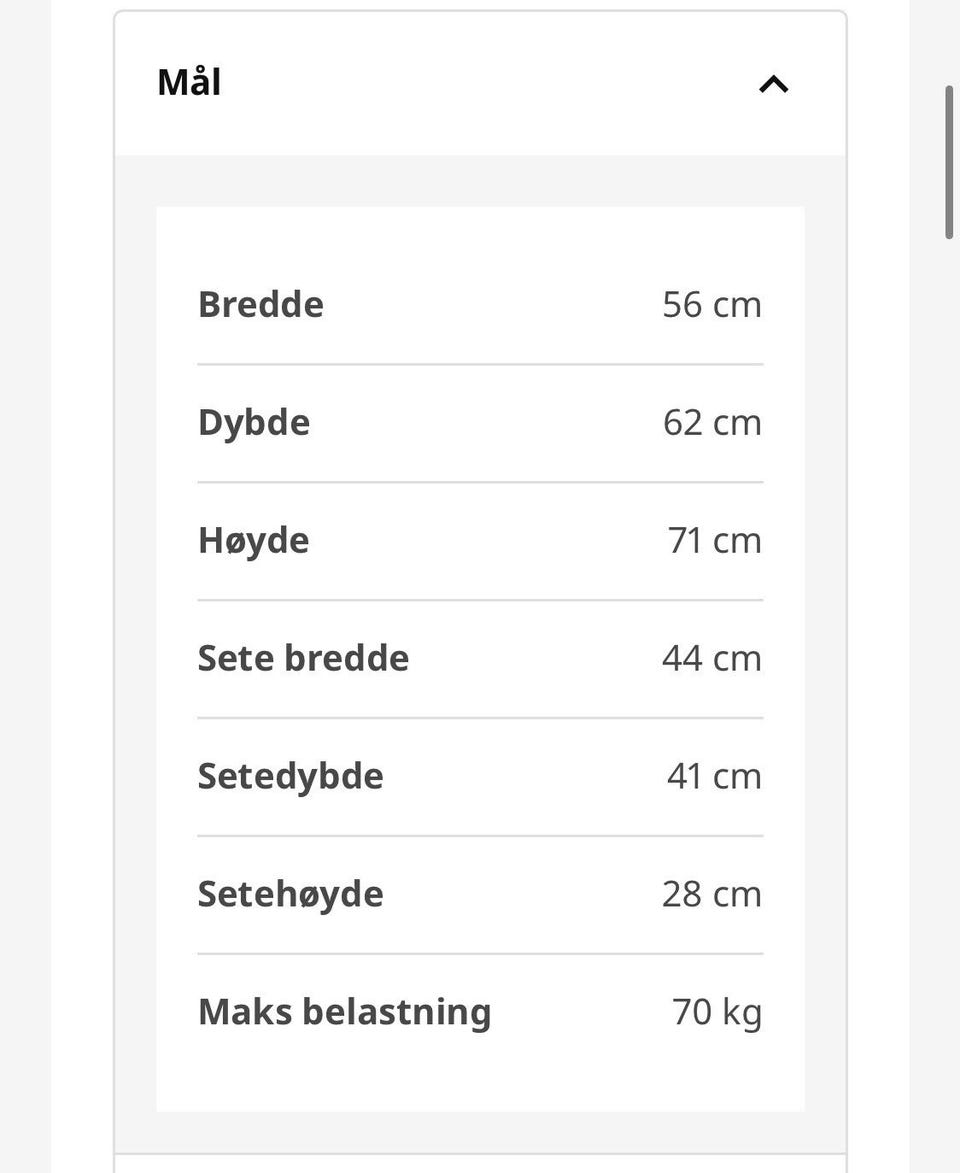
Task: Select the Bredde label
Action: [260, 304]
